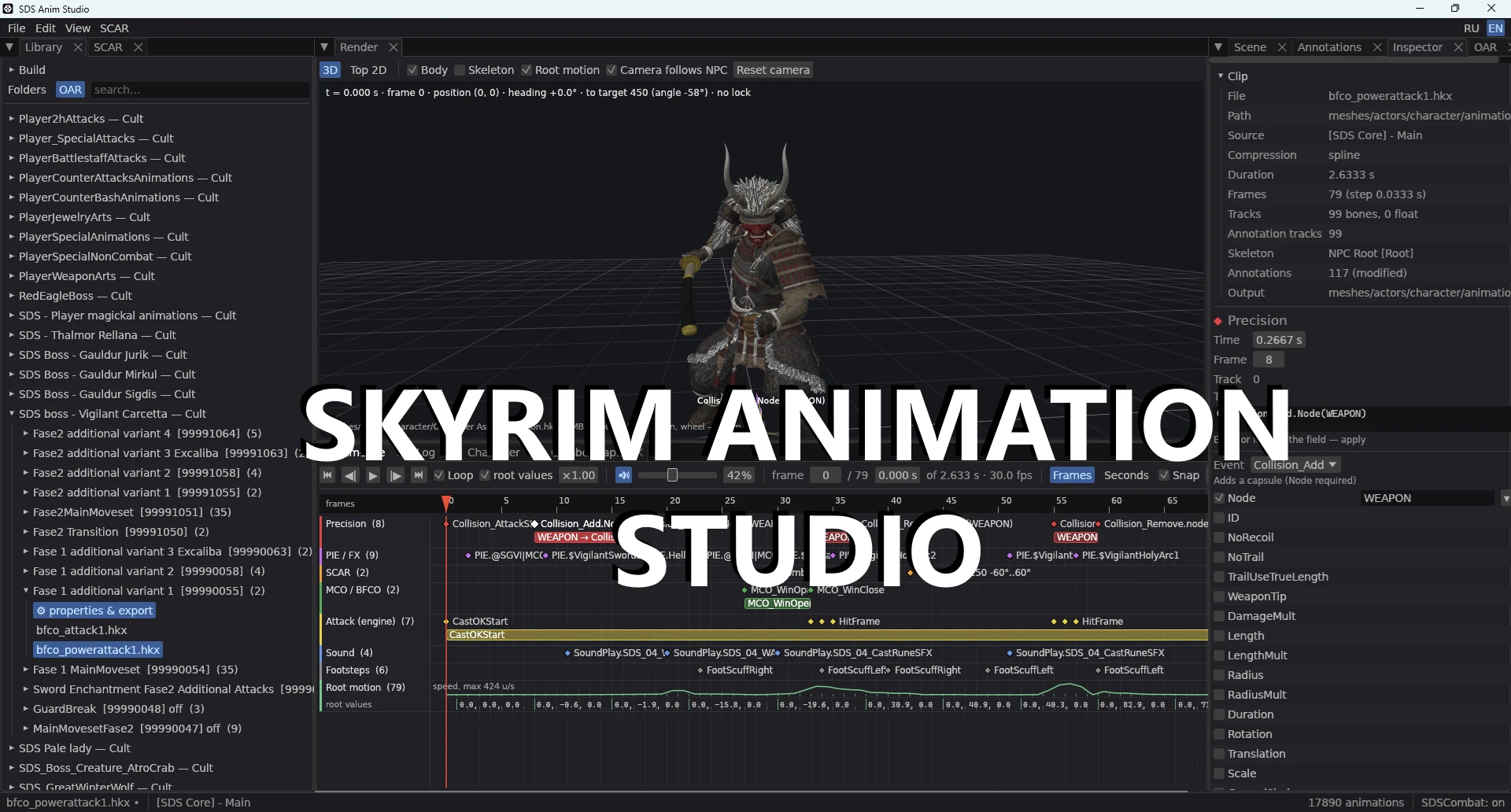
Task: Toggle Root motion checkbox
Action: [x=526, y=70]
